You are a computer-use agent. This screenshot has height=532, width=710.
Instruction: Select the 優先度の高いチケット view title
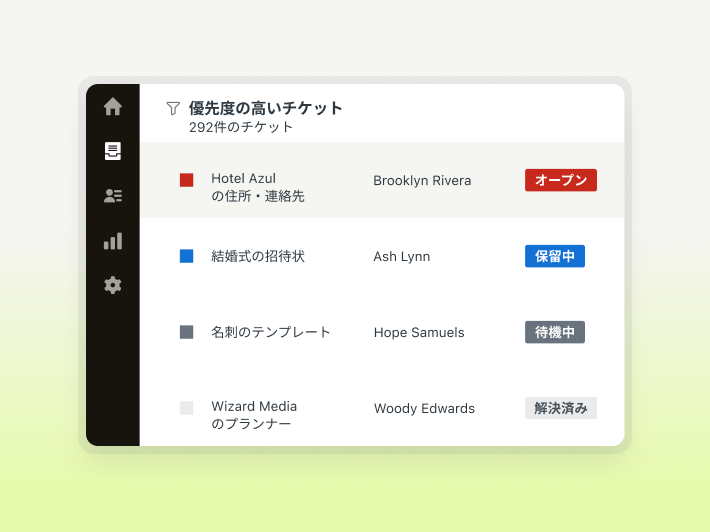pos(265,108)
